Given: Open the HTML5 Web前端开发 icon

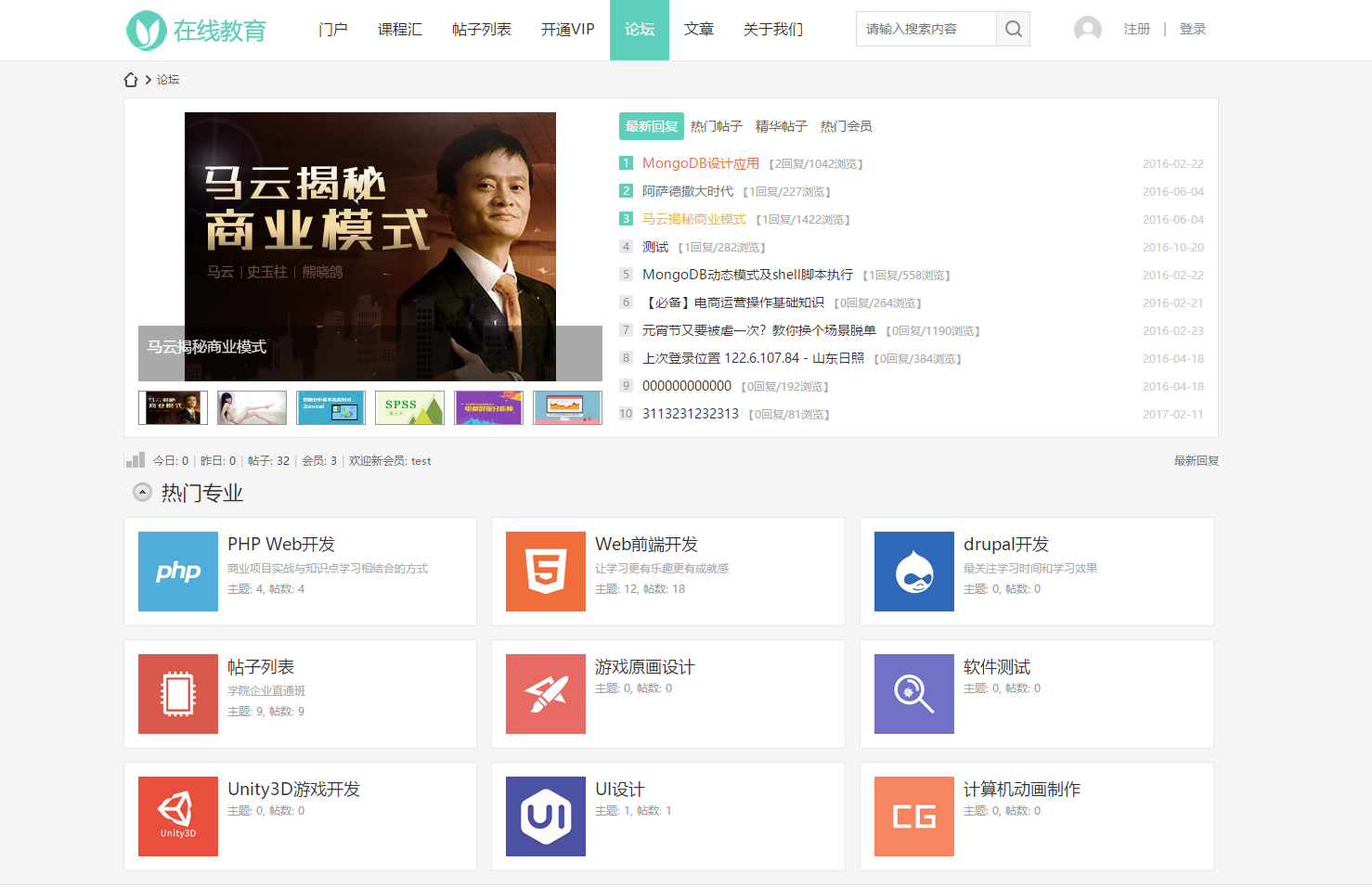Looking at the screenshot, I should (546, 572).
